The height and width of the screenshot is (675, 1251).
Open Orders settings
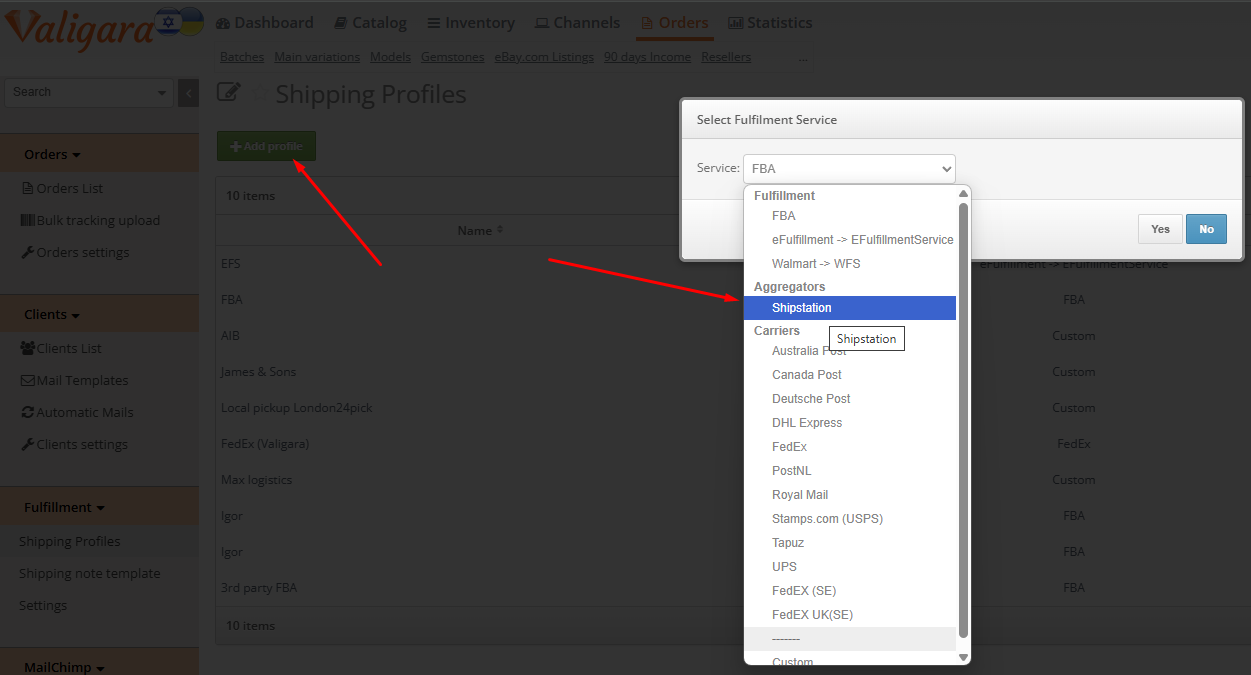coord(75,252)
